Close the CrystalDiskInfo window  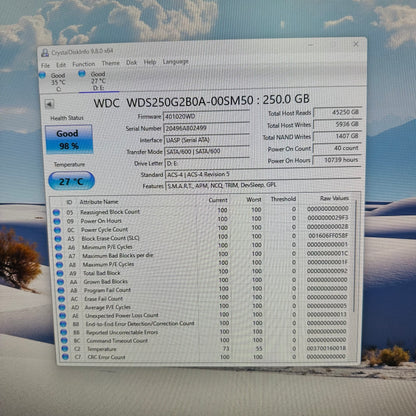[356, 44]
